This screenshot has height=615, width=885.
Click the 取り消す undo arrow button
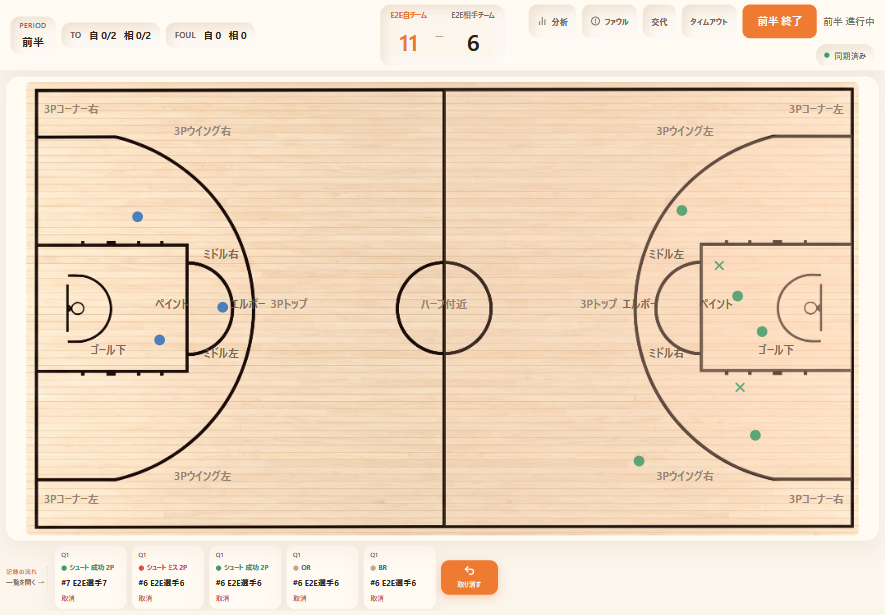(469, 577)
